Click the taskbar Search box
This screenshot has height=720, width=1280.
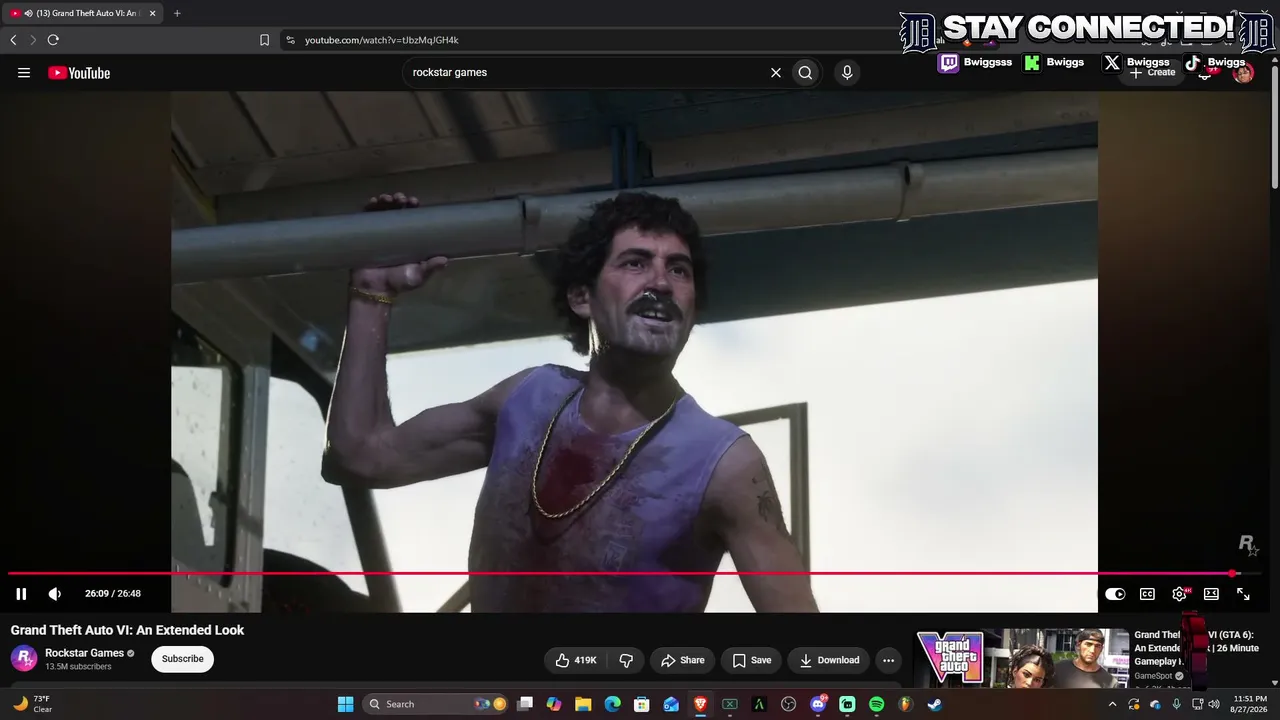(435, 704)
